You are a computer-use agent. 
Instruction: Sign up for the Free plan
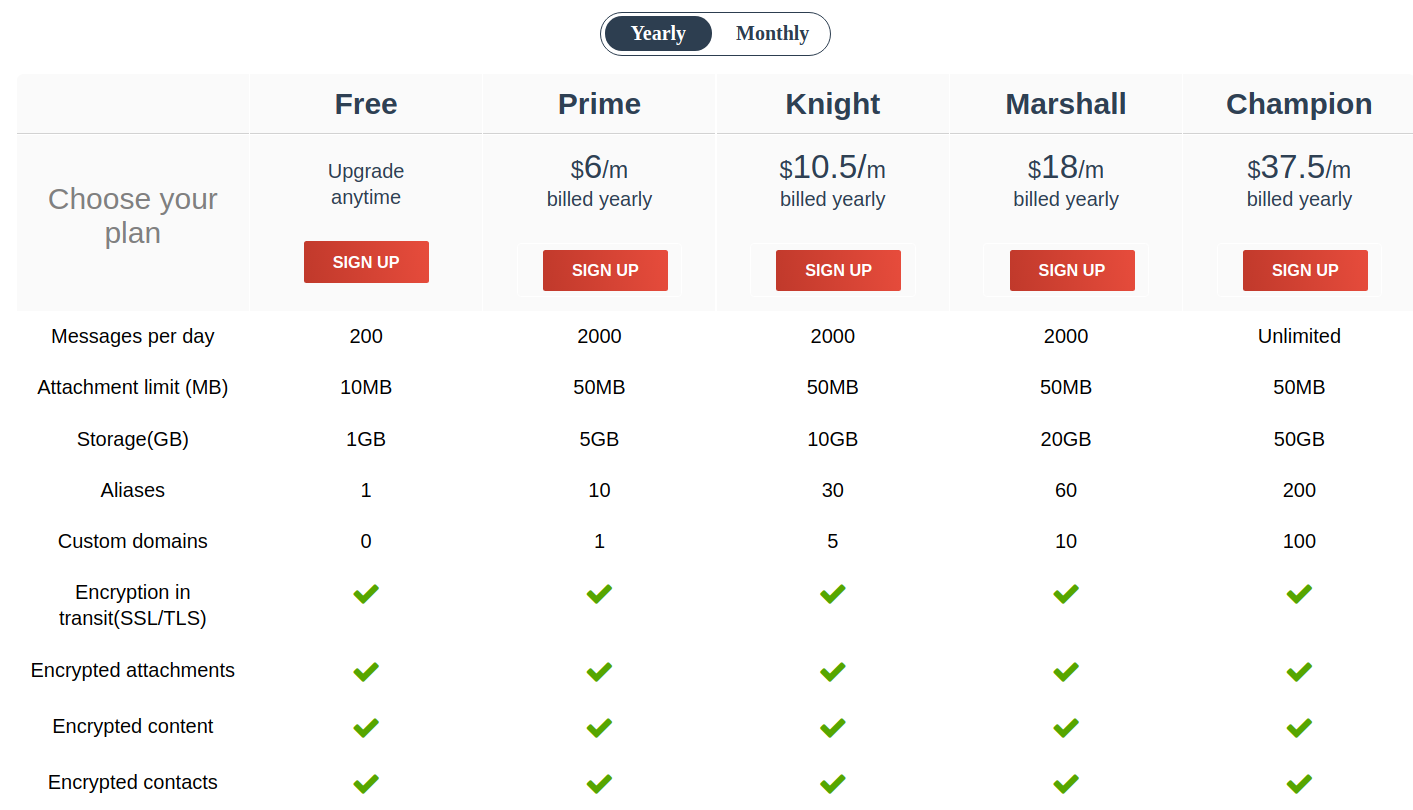point(366,262)
